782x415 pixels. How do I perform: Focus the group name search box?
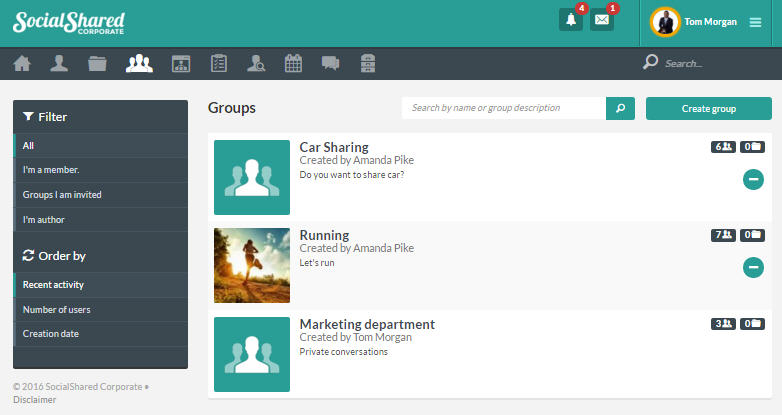tap(504, 108)
